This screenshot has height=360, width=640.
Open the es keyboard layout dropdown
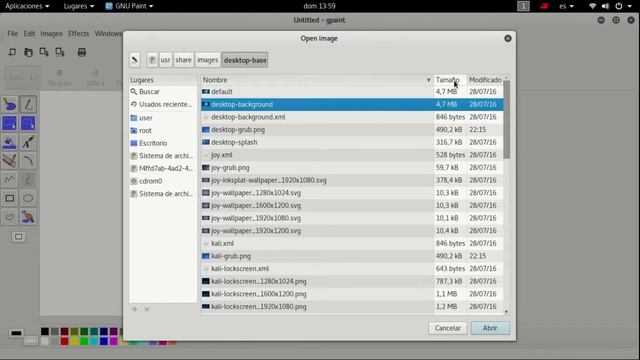point(566,6)
